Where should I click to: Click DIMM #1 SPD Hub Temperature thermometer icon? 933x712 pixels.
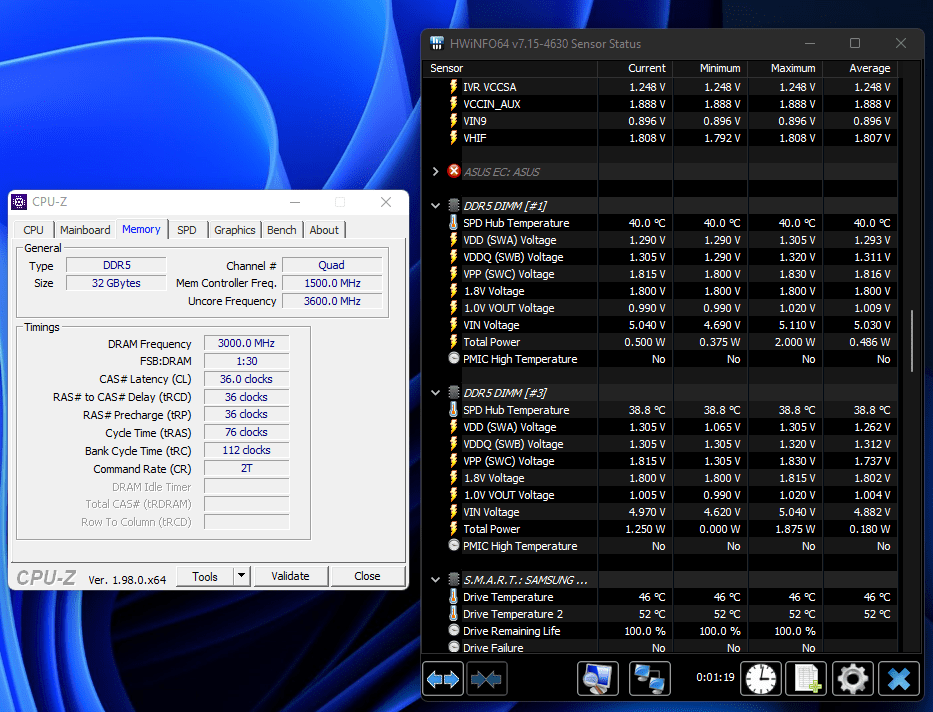[453, 222]
